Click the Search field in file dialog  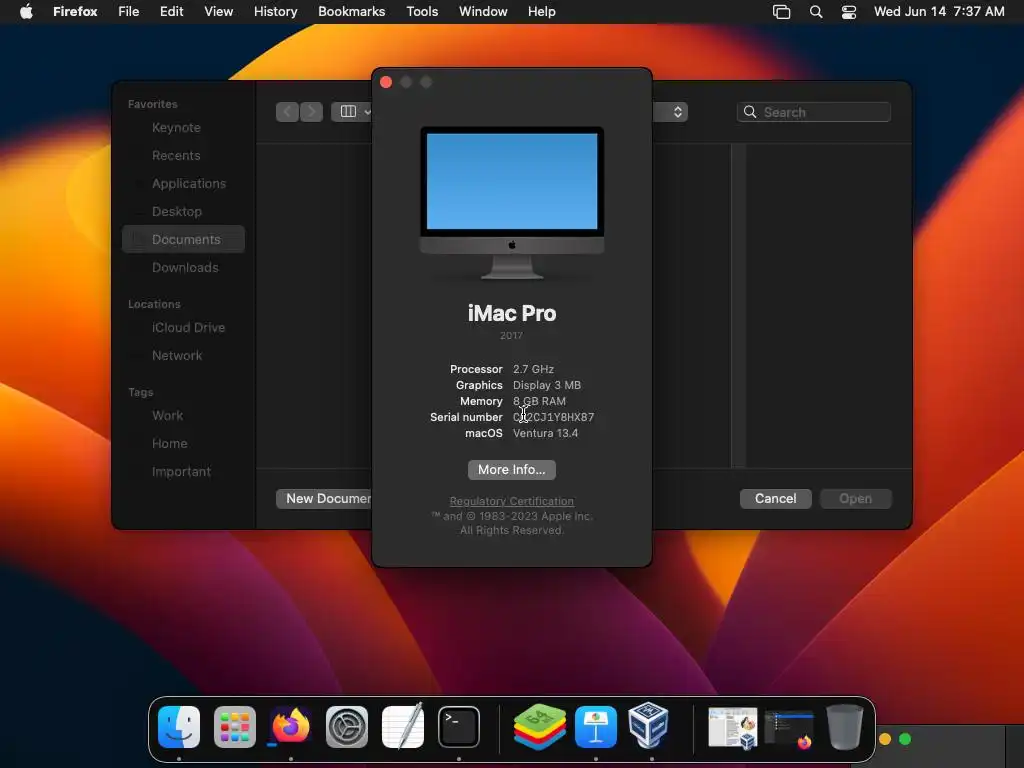(x=814, y=112)
